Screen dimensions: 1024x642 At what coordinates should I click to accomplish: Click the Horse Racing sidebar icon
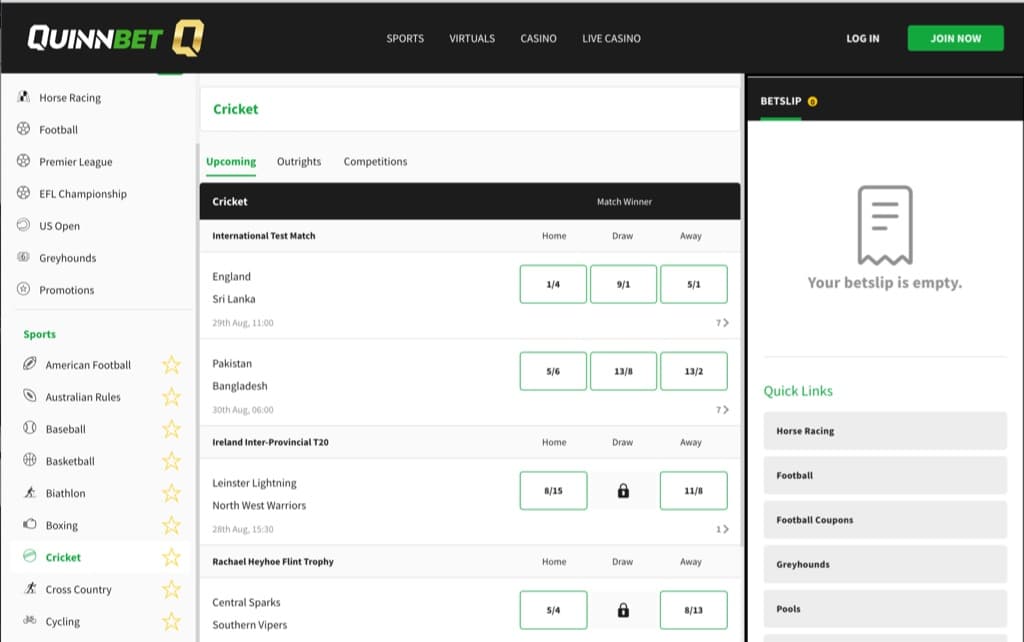tap(24, 97)
